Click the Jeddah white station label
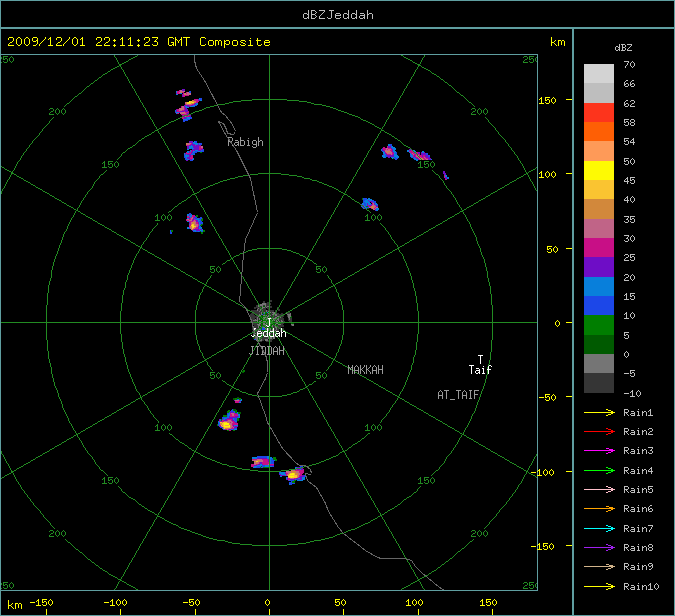The height and width of the screenshot is (616, 675). (x=269, y=333)
